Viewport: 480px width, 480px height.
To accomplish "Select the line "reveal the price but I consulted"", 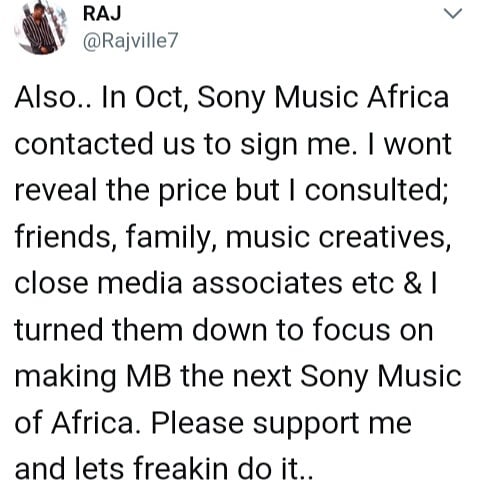I will [232, 191].
